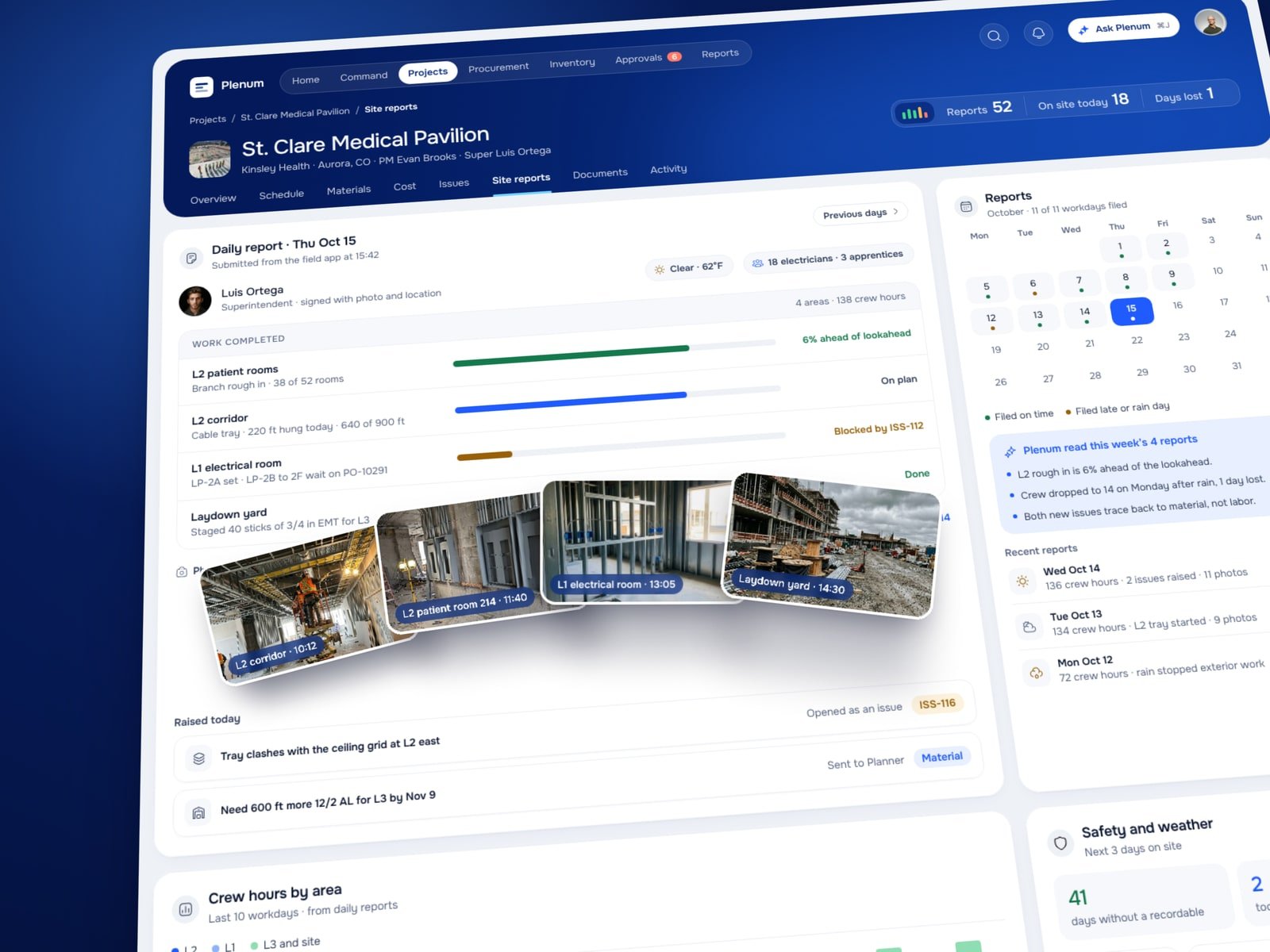Click the sparkle icon beside Plenum weekly summary
This screenshot has width=1270, height=952.
click(1010, 451)
